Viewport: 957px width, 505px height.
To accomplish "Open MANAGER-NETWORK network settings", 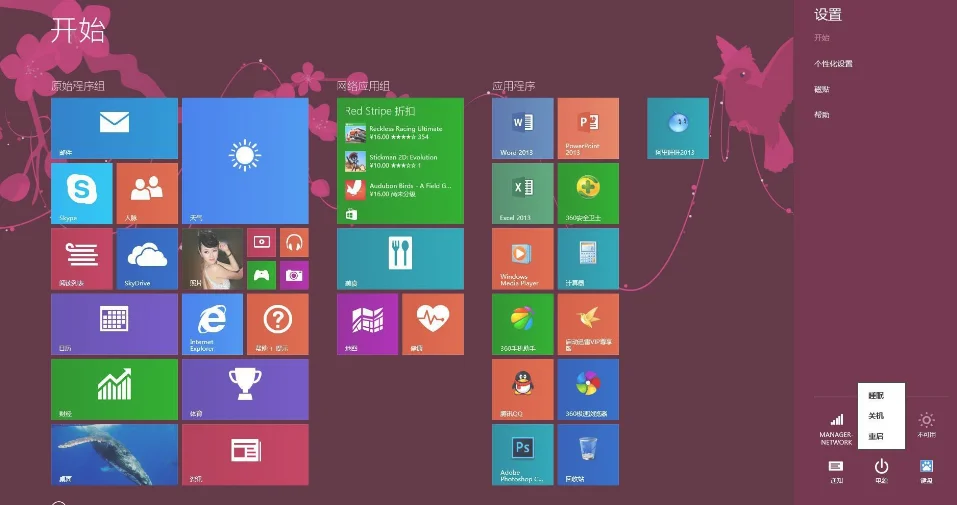I will (836, 429).
